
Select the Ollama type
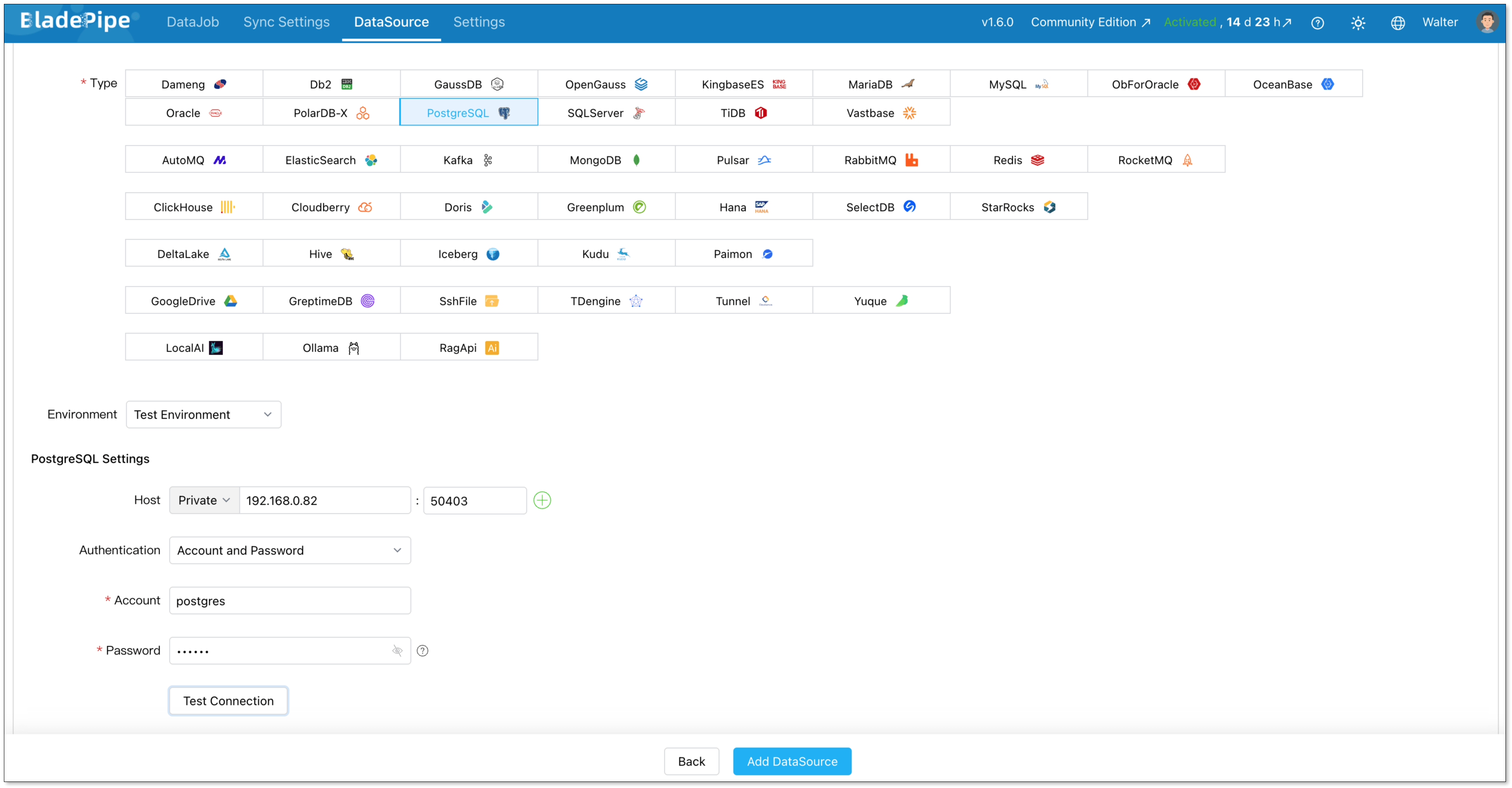[x=331, y=348]
